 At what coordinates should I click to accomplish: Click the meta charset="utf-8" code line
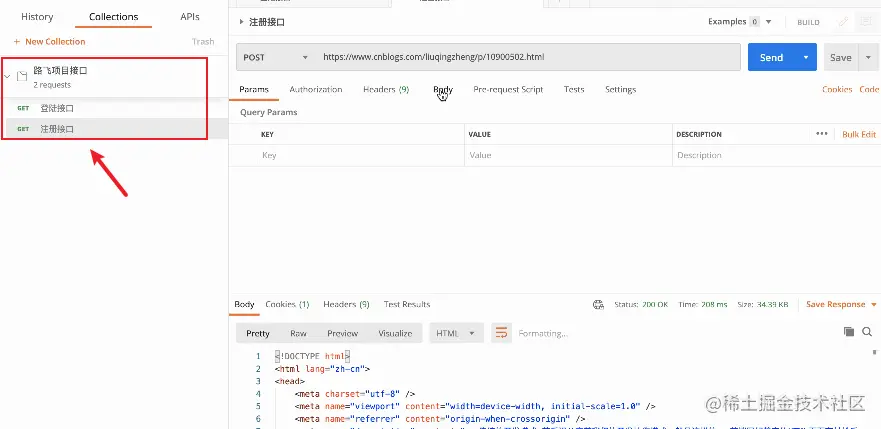pyautogui.click(x=355, y=394)
